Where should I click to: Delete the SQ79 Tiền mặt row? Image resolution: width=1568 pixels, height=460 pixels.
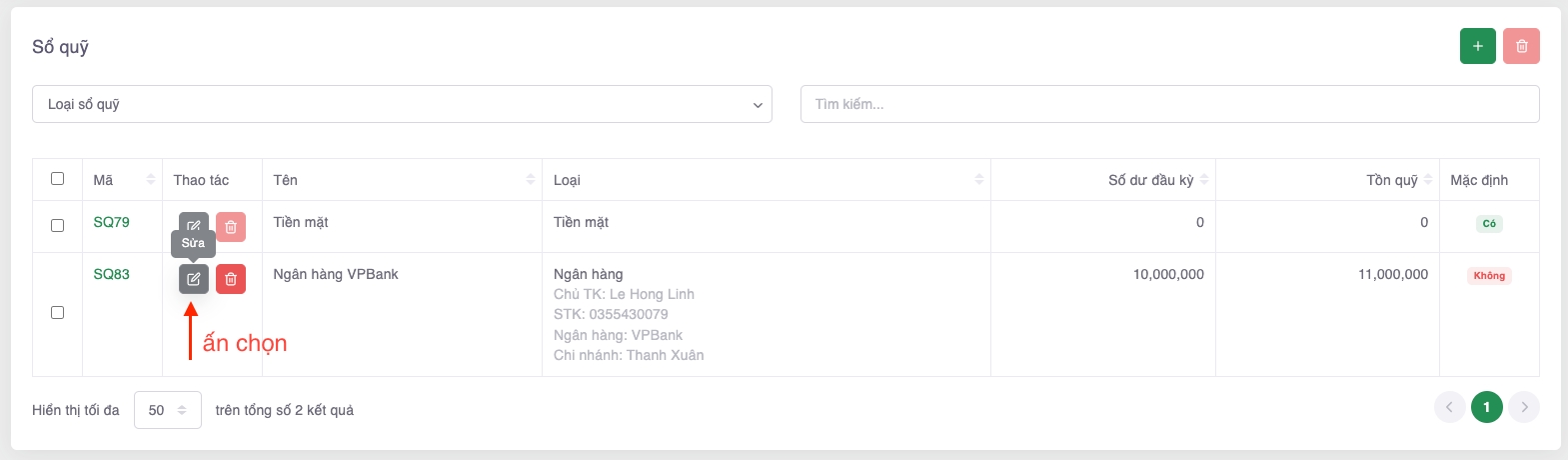pyautogui.click(x=231, y=227)
